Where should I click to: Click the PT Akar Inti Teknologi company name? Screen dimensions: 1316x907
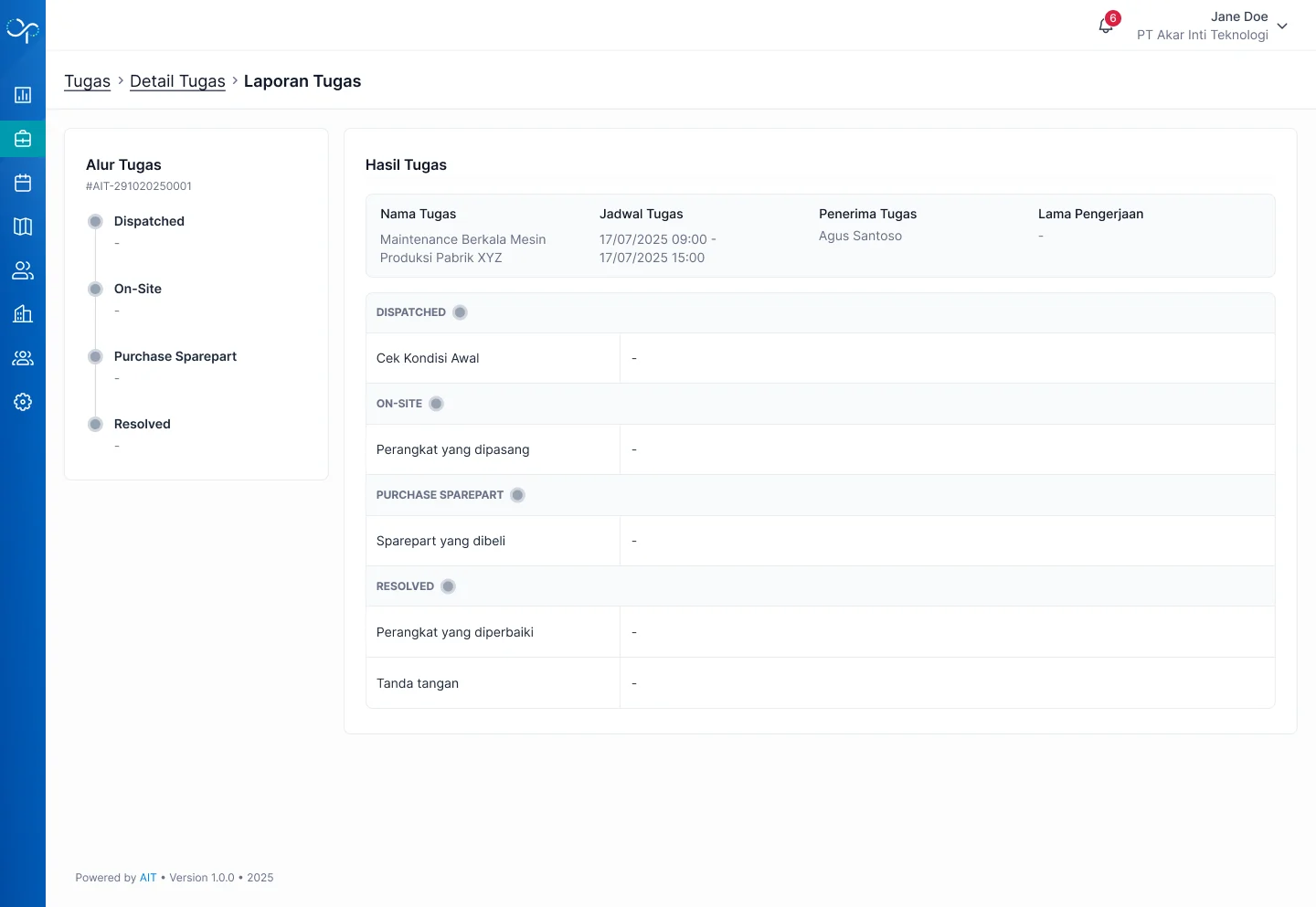(1203, 35)
